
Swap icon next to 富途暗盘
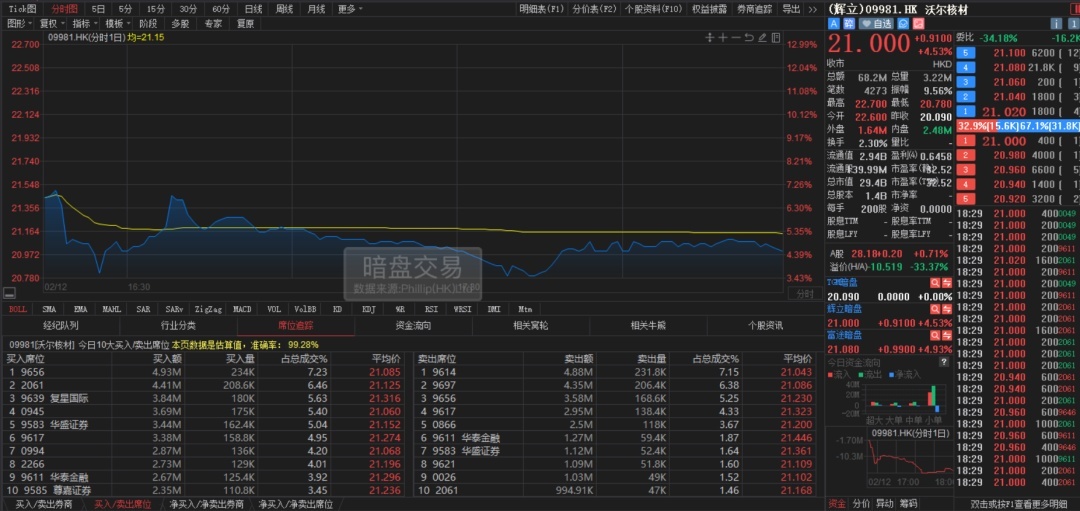[946, 335]
